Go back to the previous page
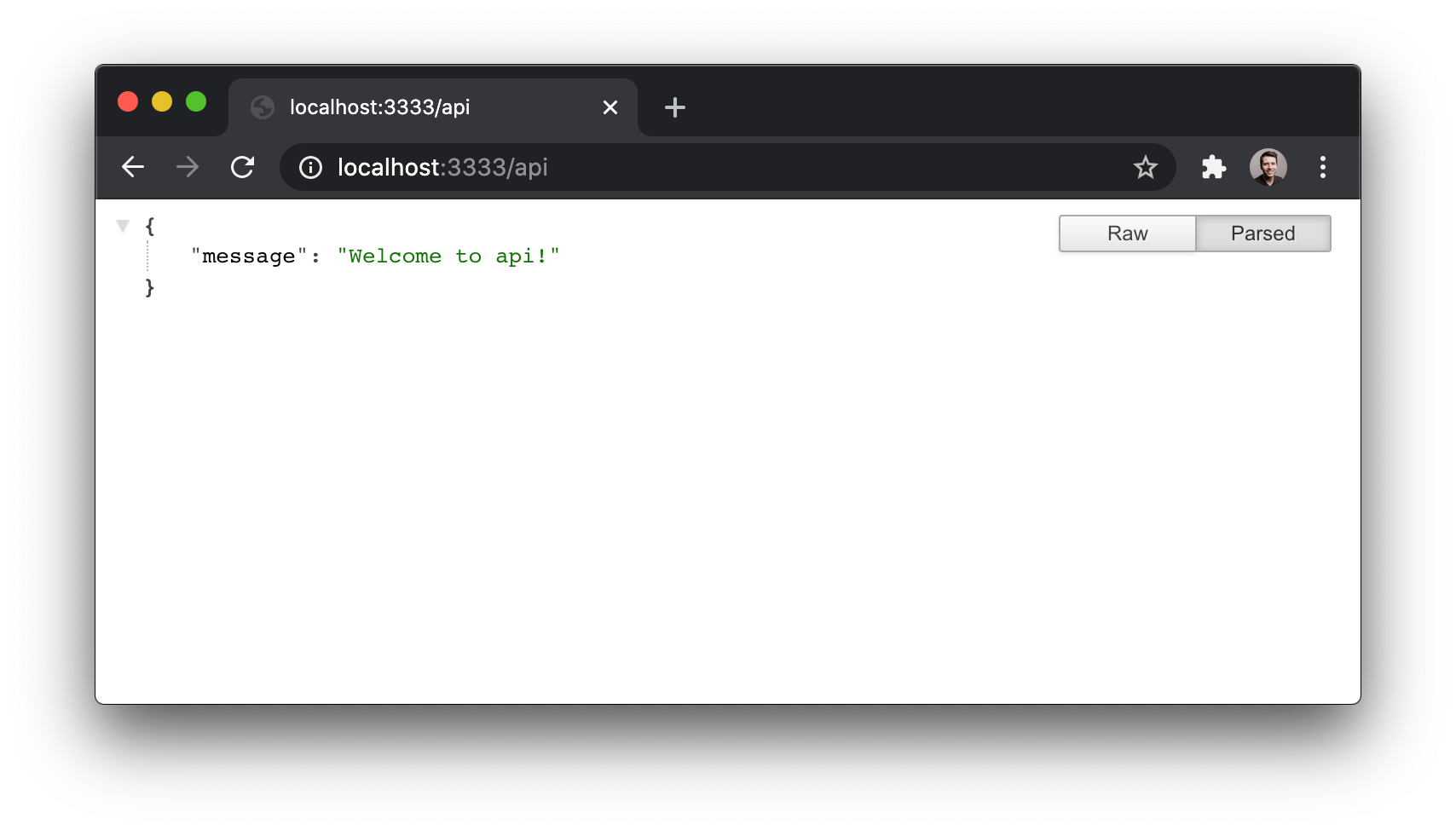Image resolution: width=1456 pixels, height=830 pixels. [133, 167]
